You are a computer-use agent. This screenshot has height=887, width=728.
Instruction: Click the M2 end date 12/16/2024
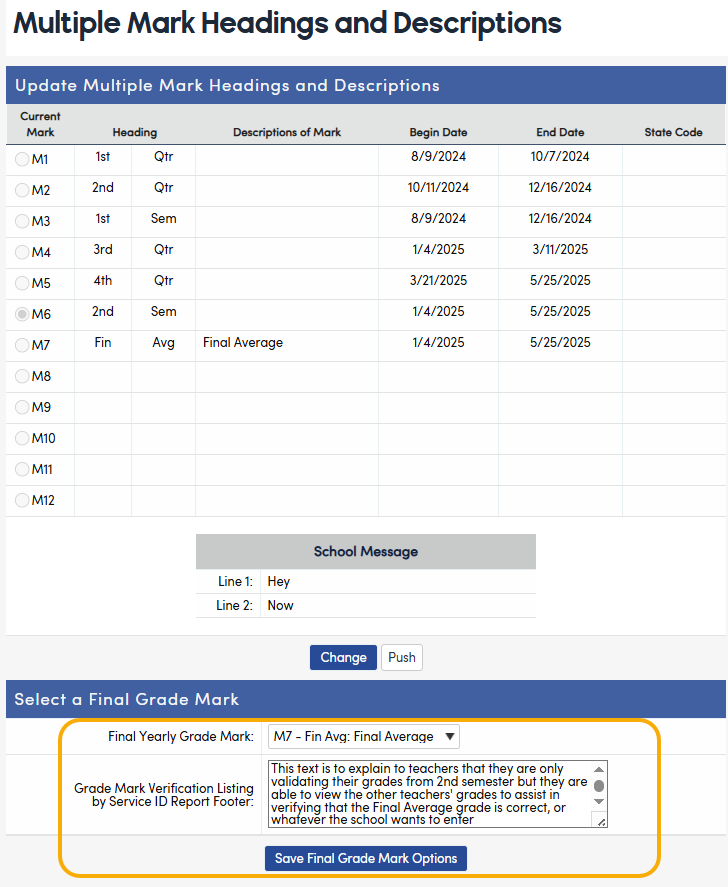560,188
